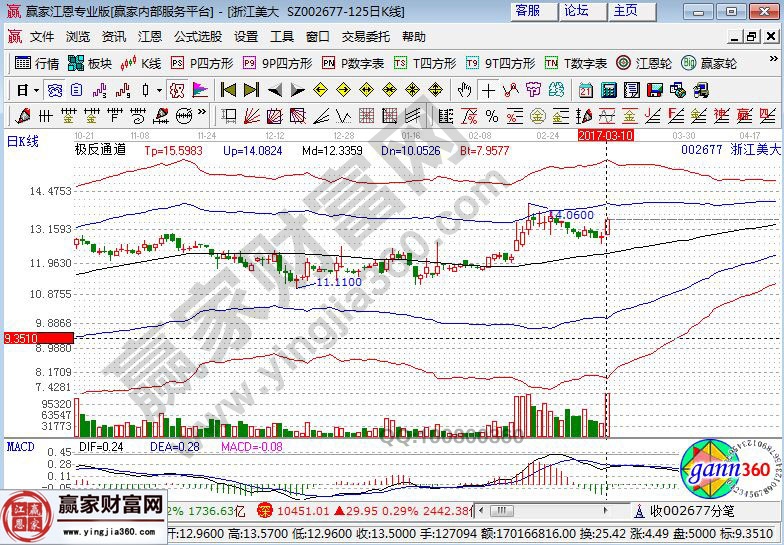Click scrollbar right arrow in status bar

pyautogui.click(x=606, y=510)
